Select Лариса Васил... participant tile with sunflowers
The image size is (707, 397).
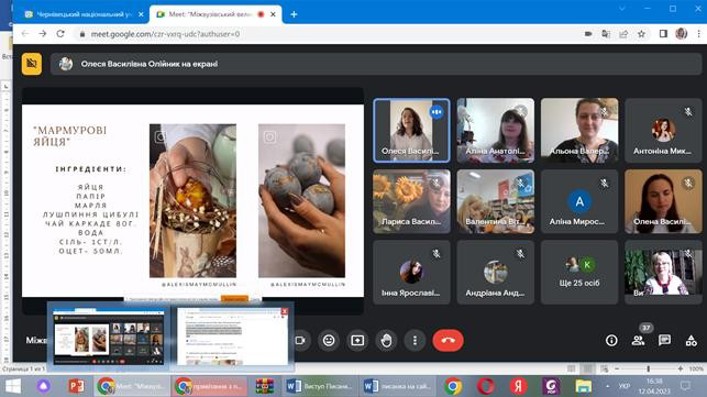coord(411,201)
